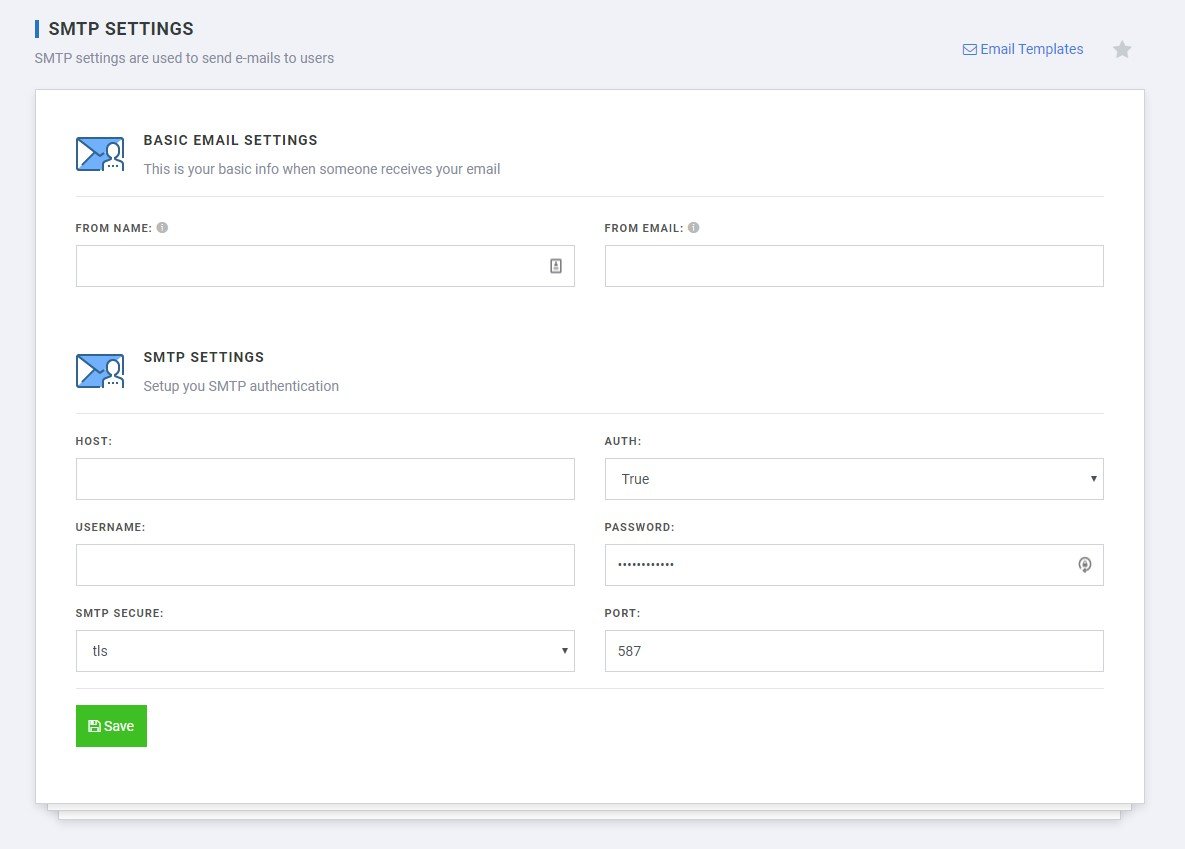Open the Email Templates link
The height and width of the screenshot is (849, 1185).
coord(1023,49)
